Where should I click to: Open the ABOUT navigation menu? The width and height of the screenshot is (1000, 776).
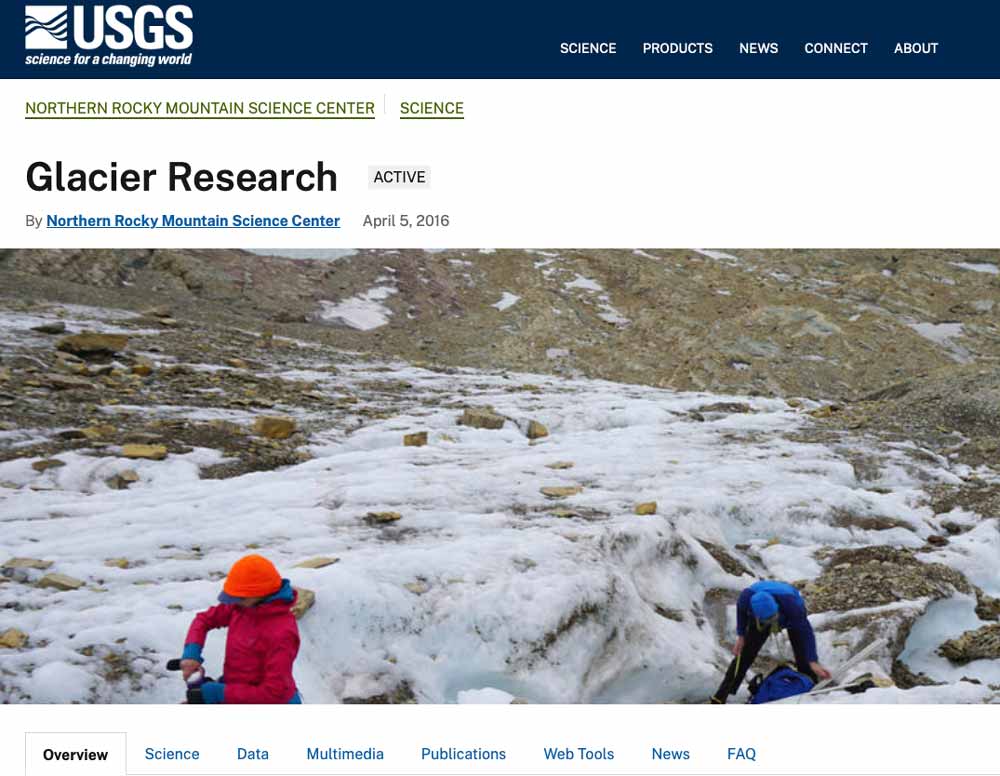[916, 48]
